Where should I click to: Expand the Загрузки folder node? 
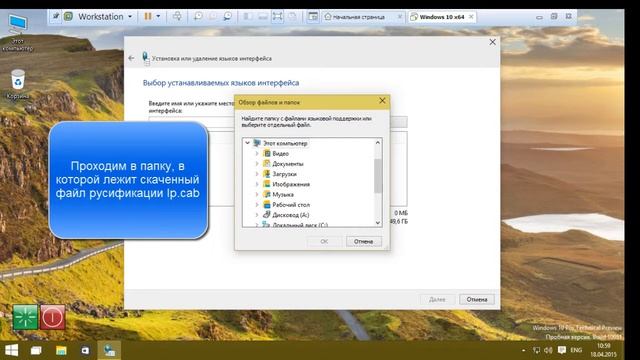pos(257,174)
